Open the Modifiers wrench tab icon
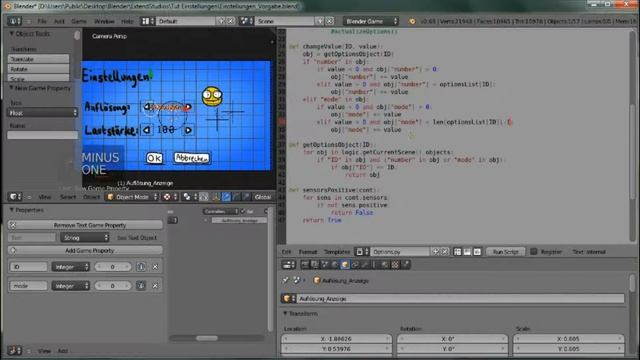The height and width of the screenshot is (360, 640). [x=365, y=265]
